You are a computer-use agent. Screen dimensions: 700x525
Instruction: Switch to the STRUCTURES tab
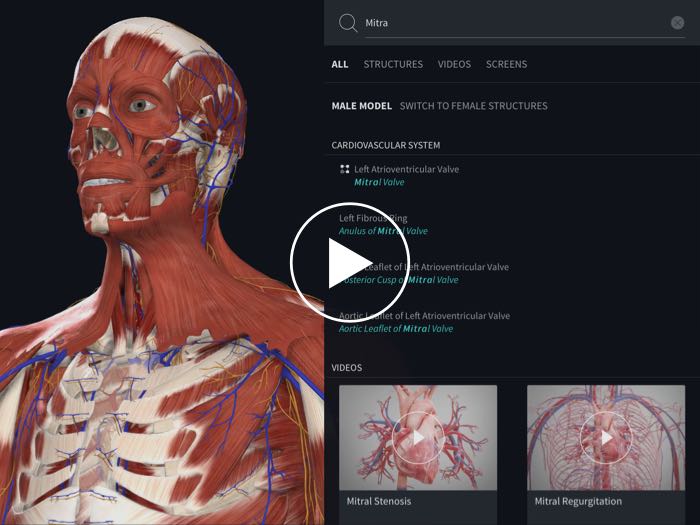point(393,64)
